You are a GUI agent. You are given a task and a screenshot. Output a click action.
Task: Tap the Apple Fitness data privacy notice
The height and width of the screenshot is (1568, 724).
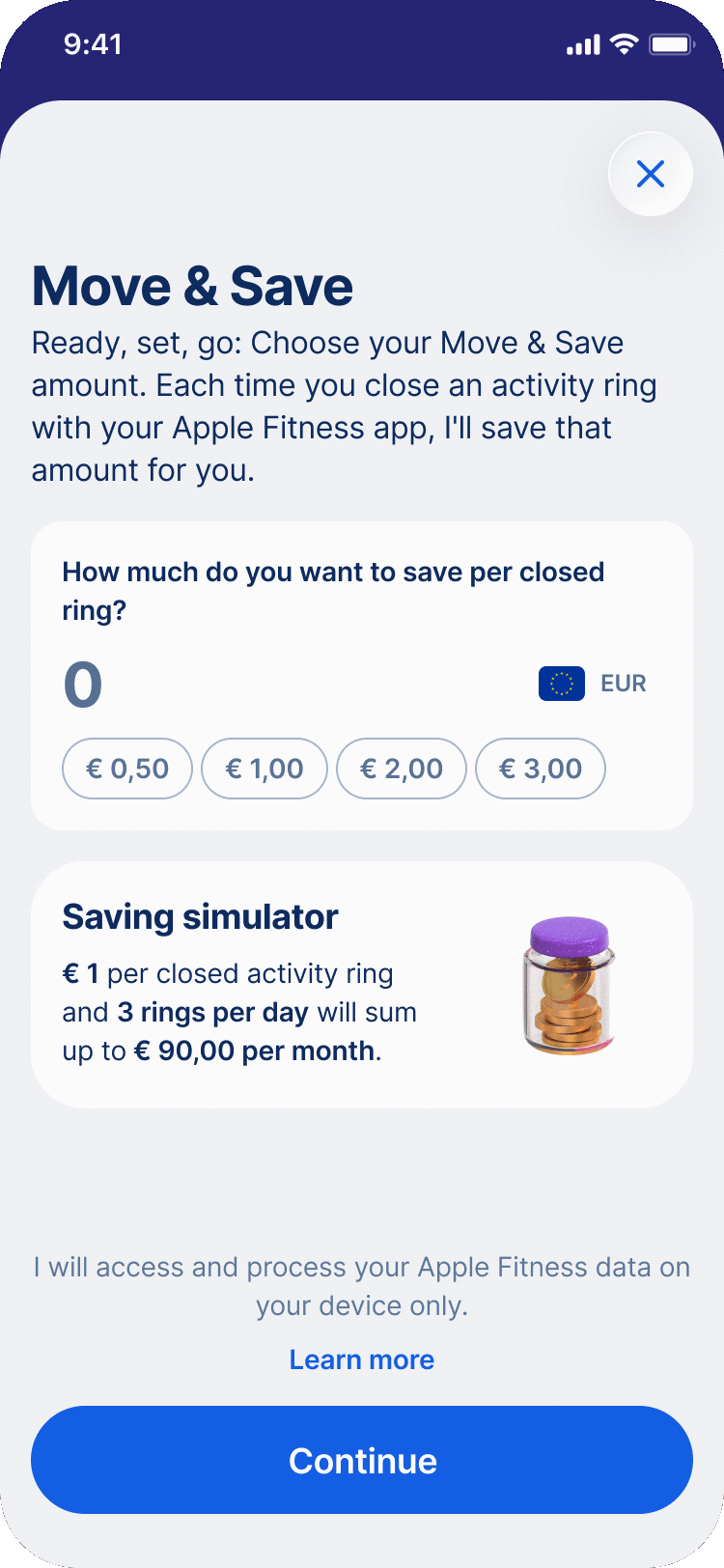point(362,1286)
